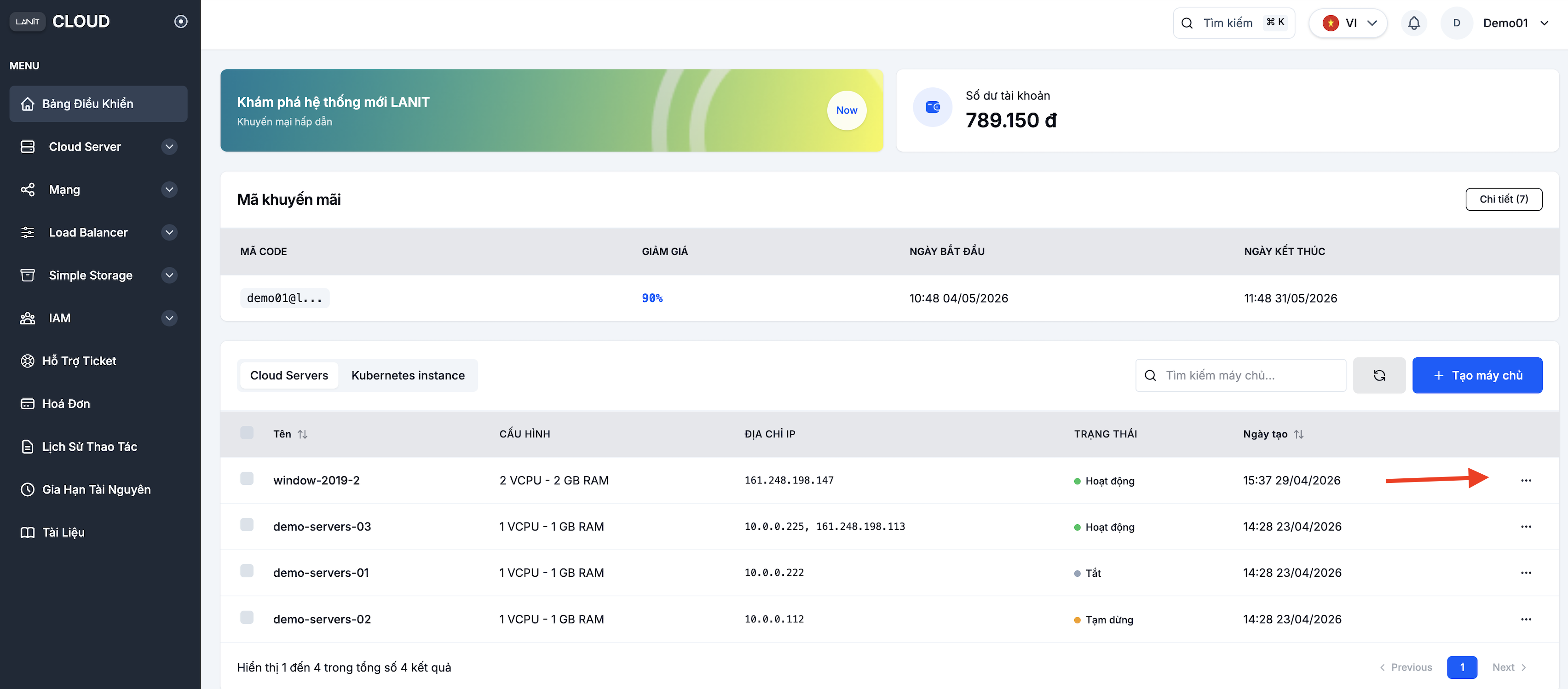1568x689 pixels.
Task: Open actions menu for window-2019-2
Action: [x=1526, y=480]
